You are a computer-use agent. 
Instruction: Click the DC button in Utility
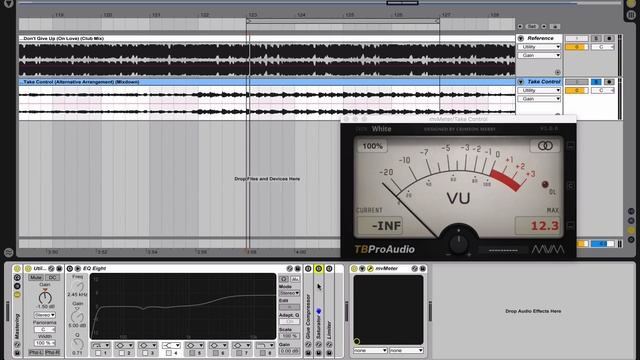[x=53, y=278]
